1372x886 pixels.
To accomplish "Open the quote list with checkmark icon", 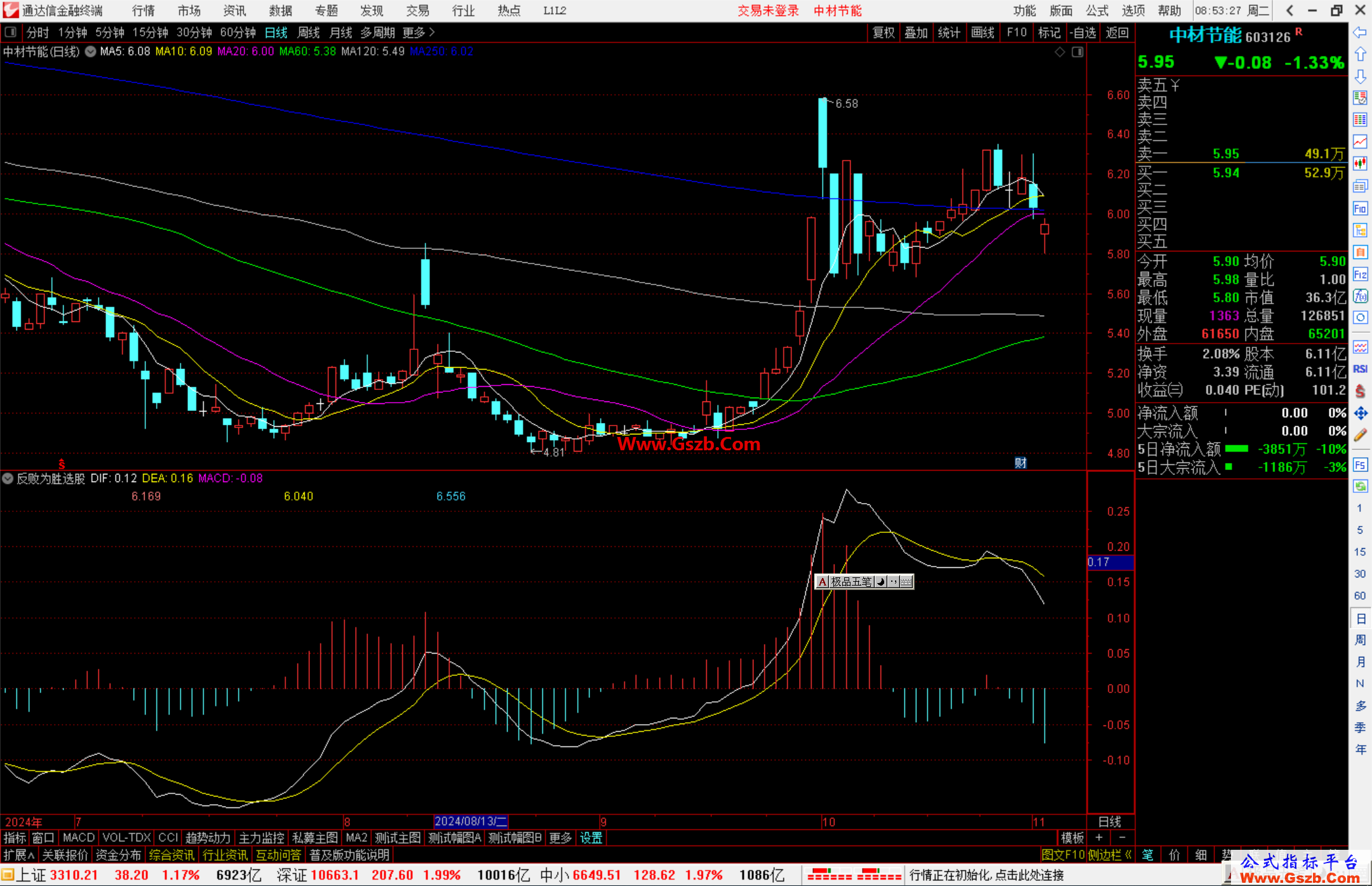I will click(1360, 98).
